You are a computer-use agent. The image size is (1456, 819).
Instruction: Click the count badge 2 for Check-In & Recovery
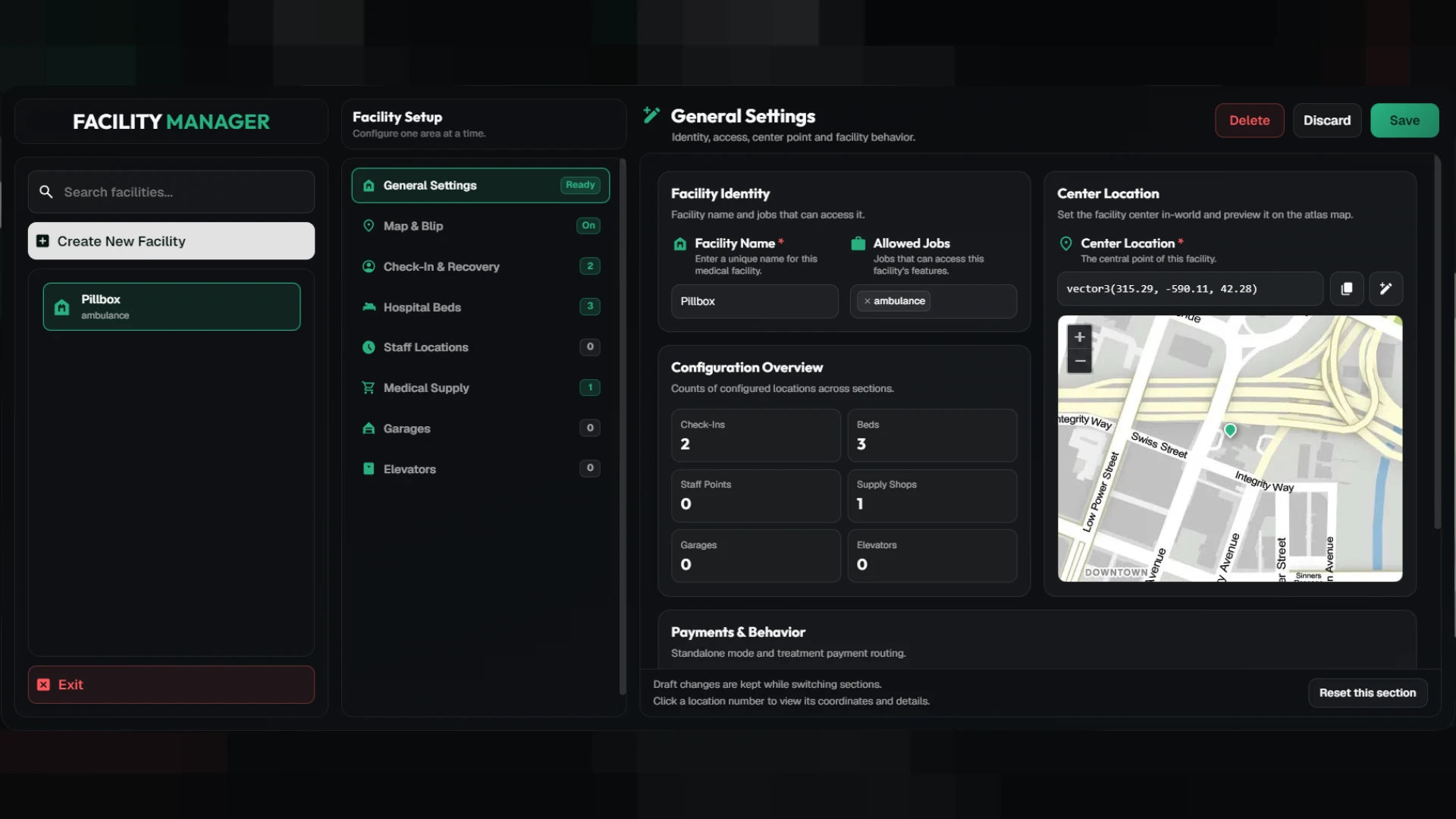click(590, 266)
